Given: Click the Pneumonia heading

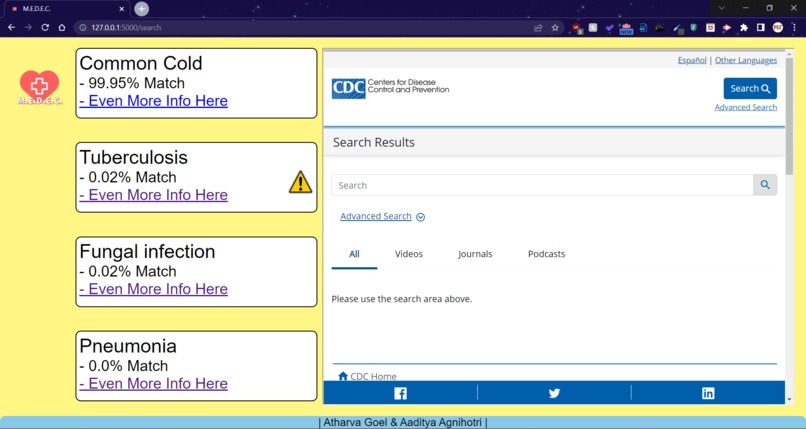Looking at the screenshot, I should pyautogui.click(x=128, y=346).
